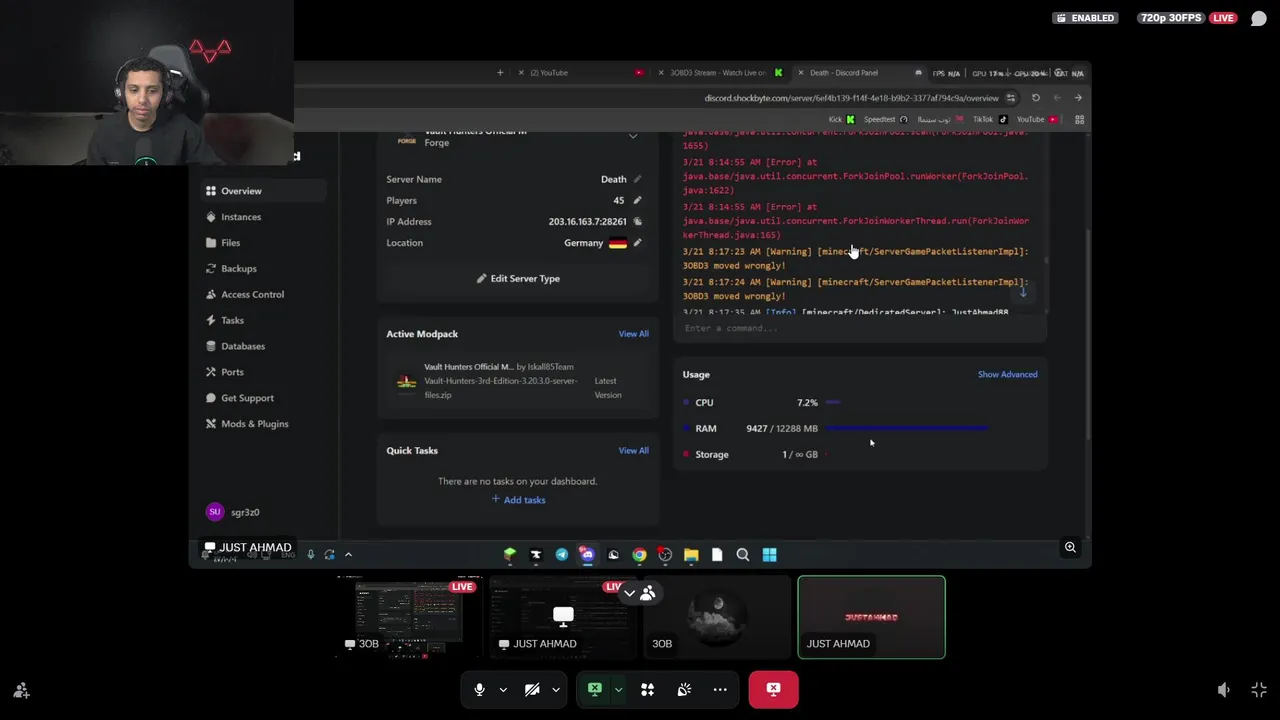Click the Edit Server Type button
The width and height of the screenshot is (1280, 720).
tap(517, 279)
